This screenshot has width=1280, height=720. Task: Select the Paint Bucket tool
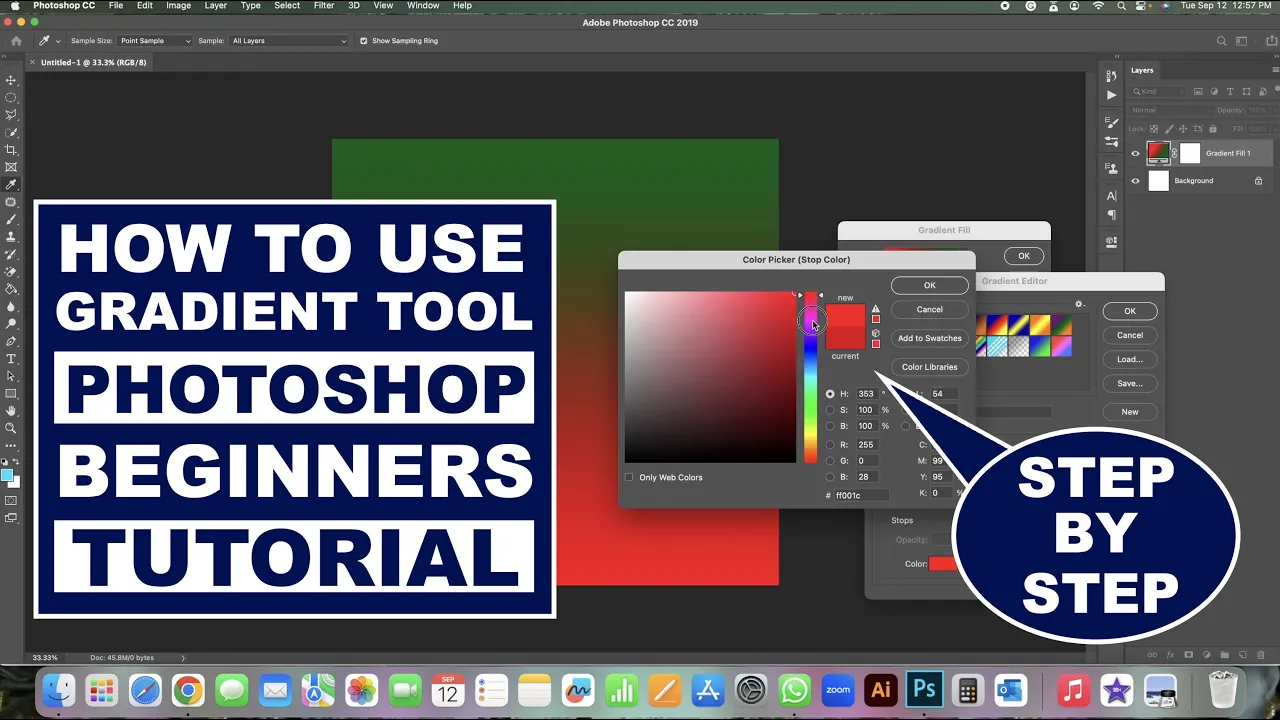(x=11, y=289)
